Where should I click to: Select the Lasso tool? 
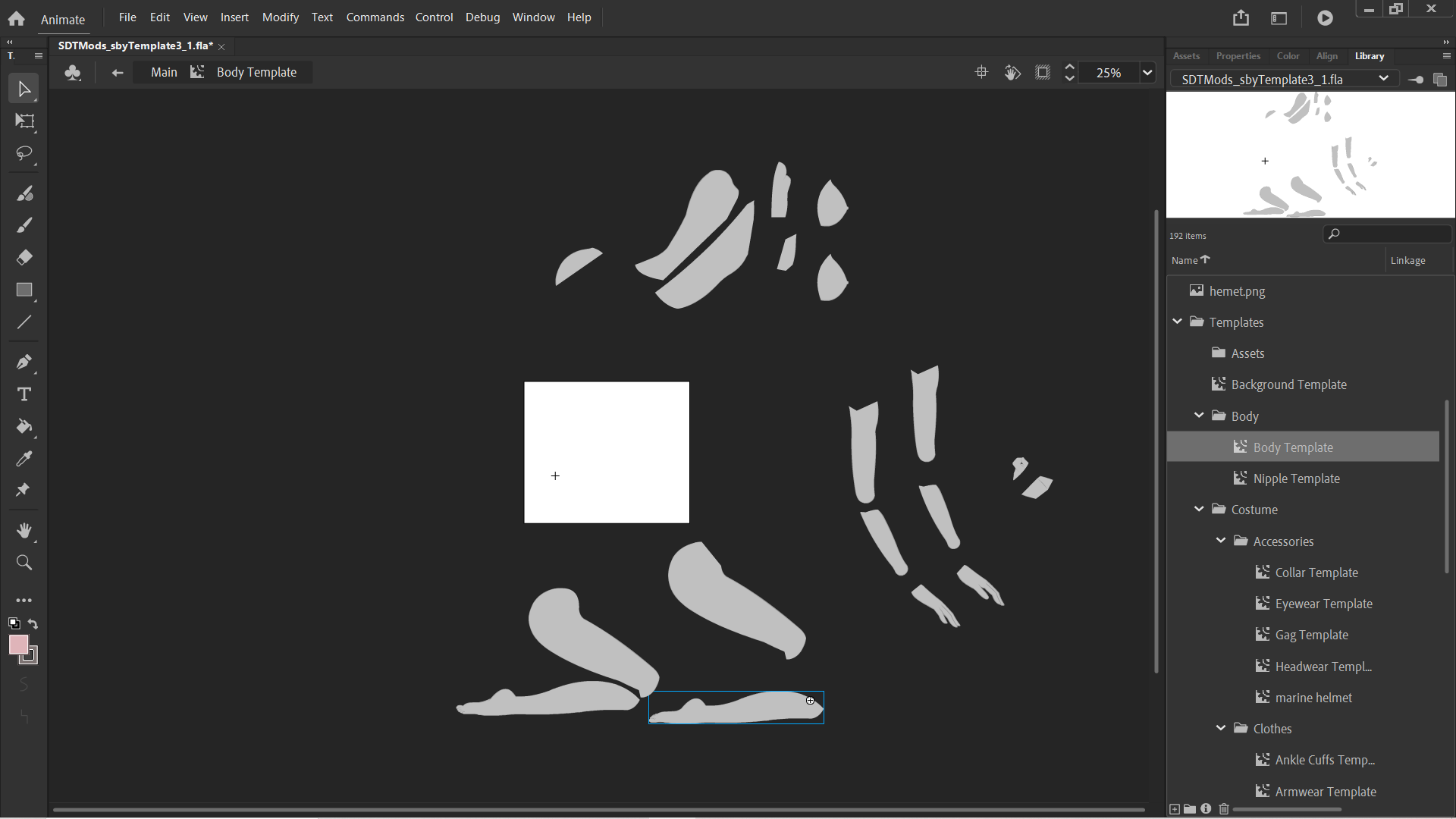pos(24,154)
